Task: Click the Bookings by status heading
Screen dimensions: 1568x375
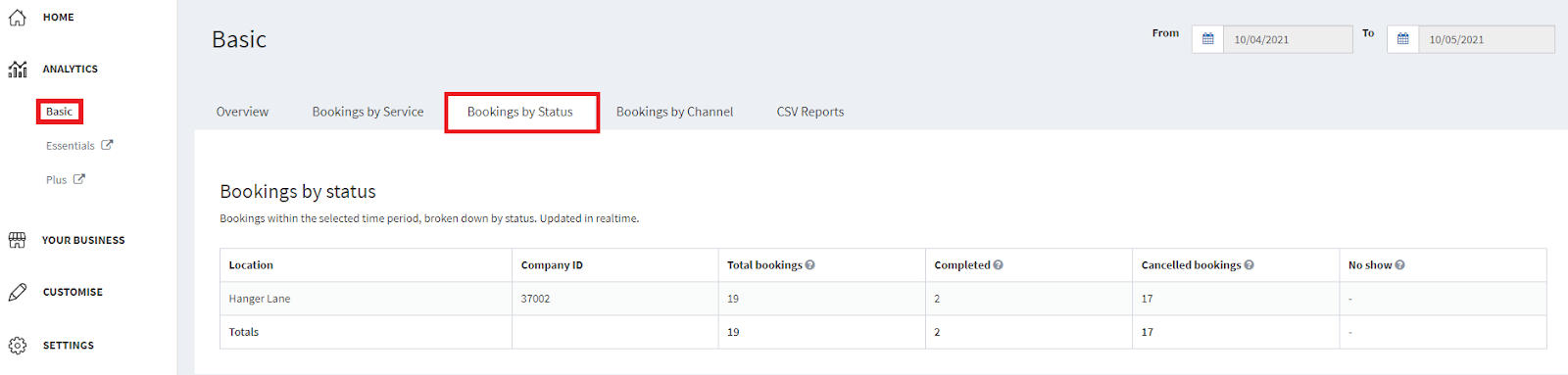Action: tap(298, 192)
